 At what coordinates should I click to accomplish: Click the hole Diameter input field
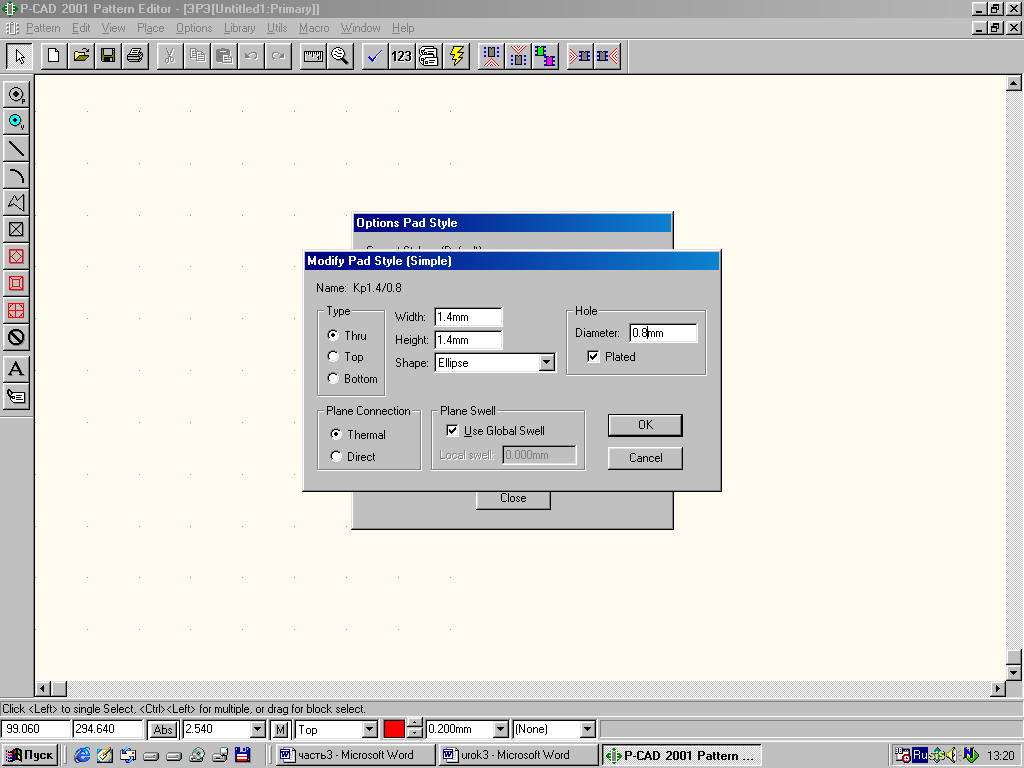pos(663,333)
